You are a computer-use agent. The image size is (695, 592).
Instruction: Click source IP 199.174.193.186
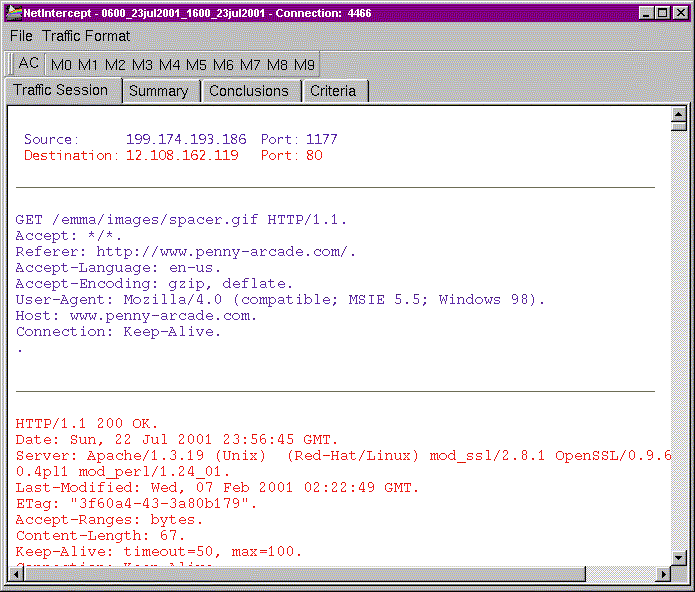coord(186,139)
